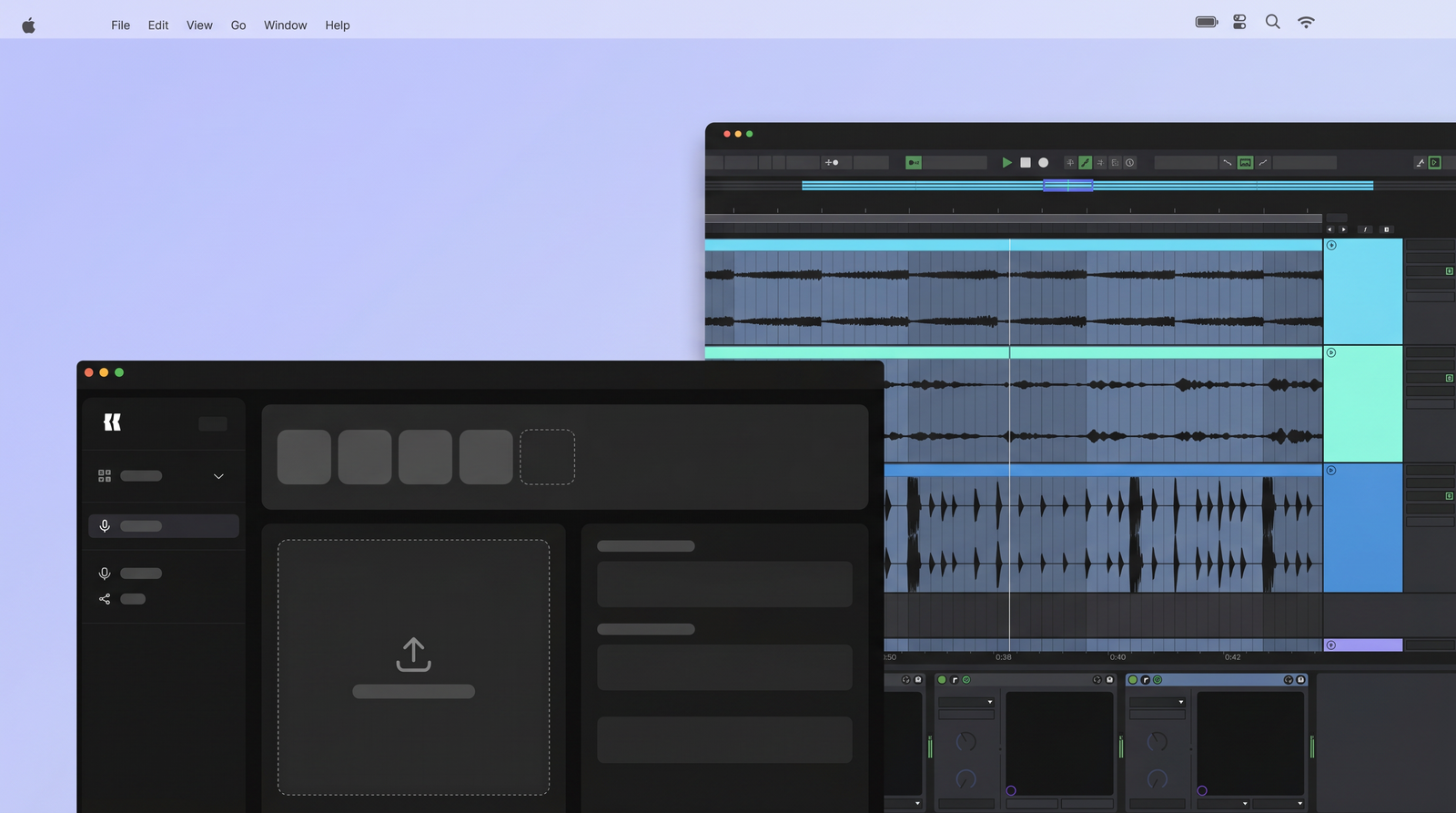The height and width of the screenshot is (813, 1456).
Task: Click green stepper on first track's field
Action: (x=1450, y=271)
